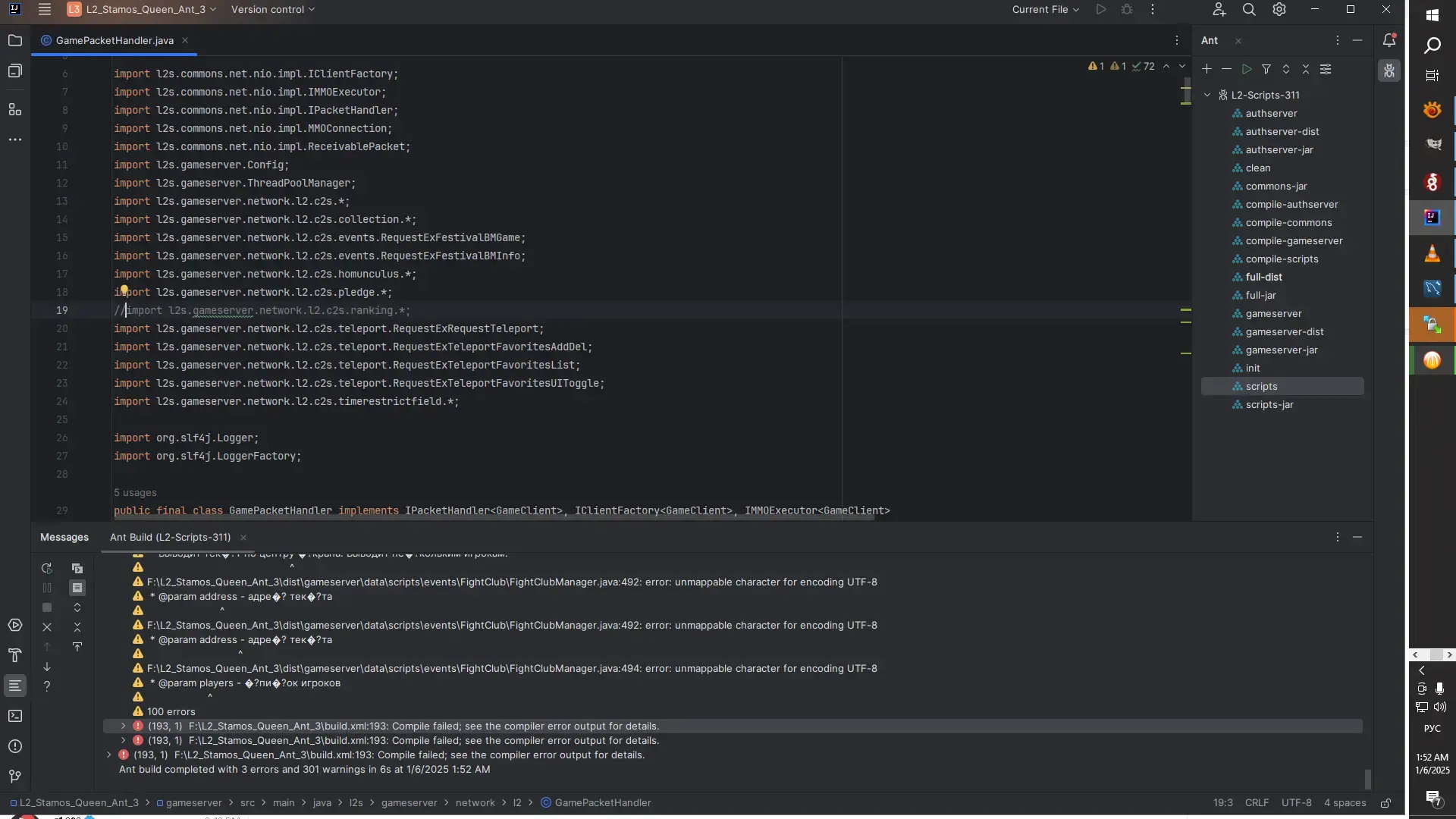
Task: Select the compile-gameserver Ant target
Action: tap(1294, 240)
